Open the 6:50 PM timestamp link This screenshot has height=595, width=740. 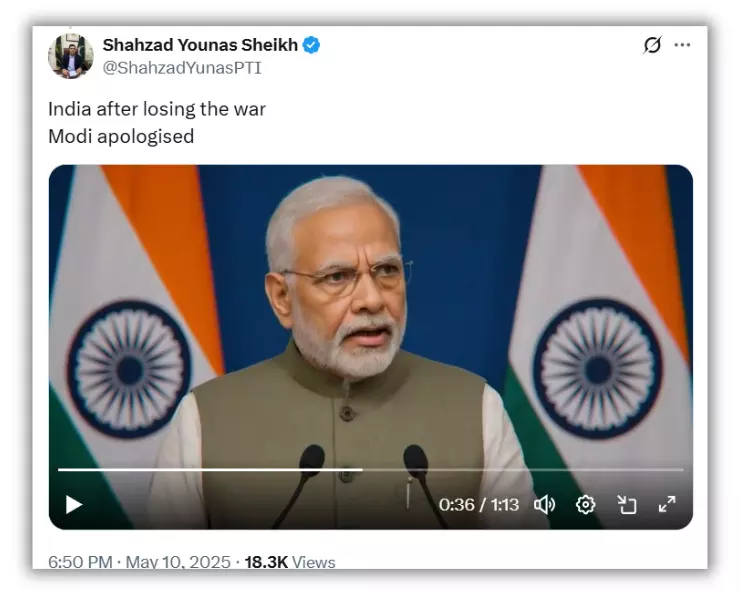click(x=80, y=562)
